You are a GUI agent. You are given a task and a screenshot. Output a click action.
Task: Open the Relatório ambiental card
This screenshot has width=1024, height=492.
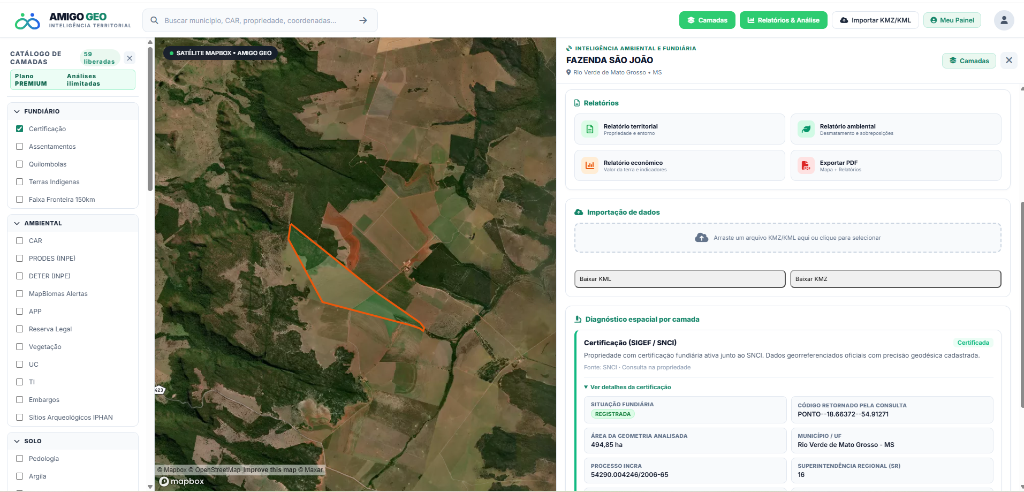click(x=895, y=129)
